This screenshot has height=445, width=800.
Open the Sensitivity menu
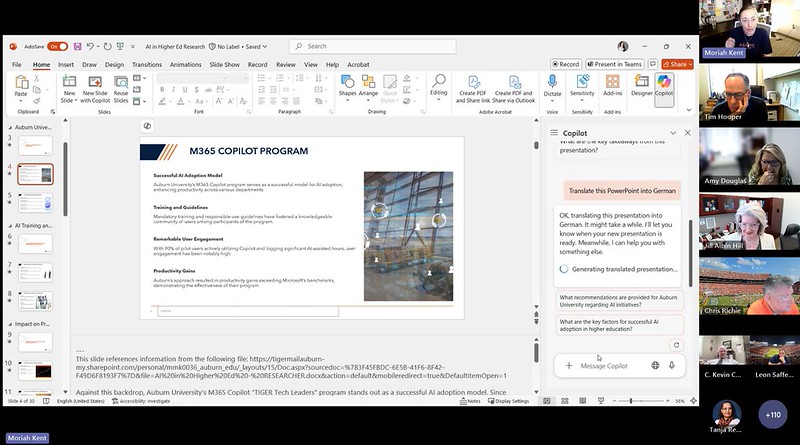coord(582,87)
